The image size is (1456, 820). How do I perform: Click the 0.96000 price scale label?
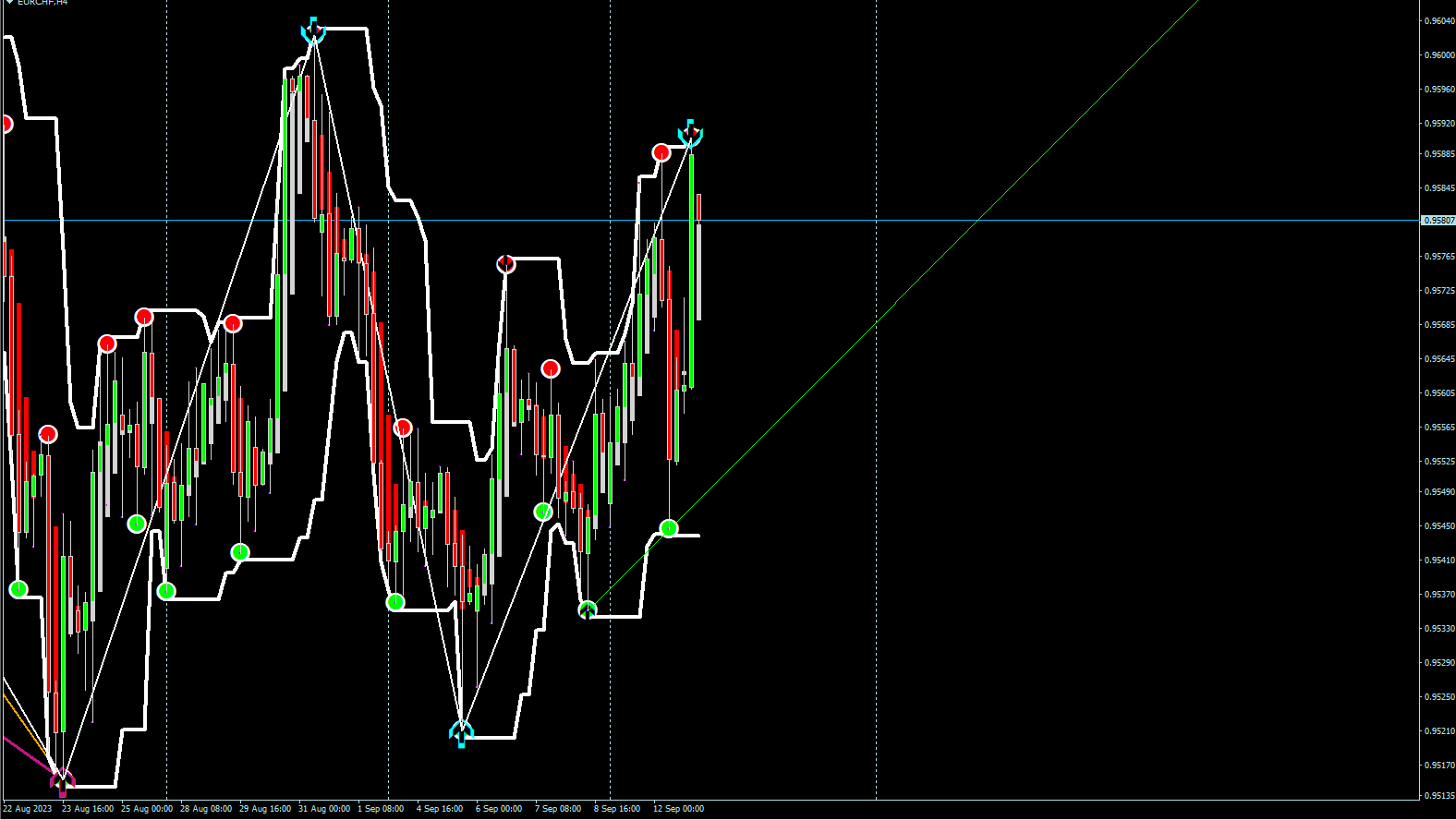tap(1439, 55)
